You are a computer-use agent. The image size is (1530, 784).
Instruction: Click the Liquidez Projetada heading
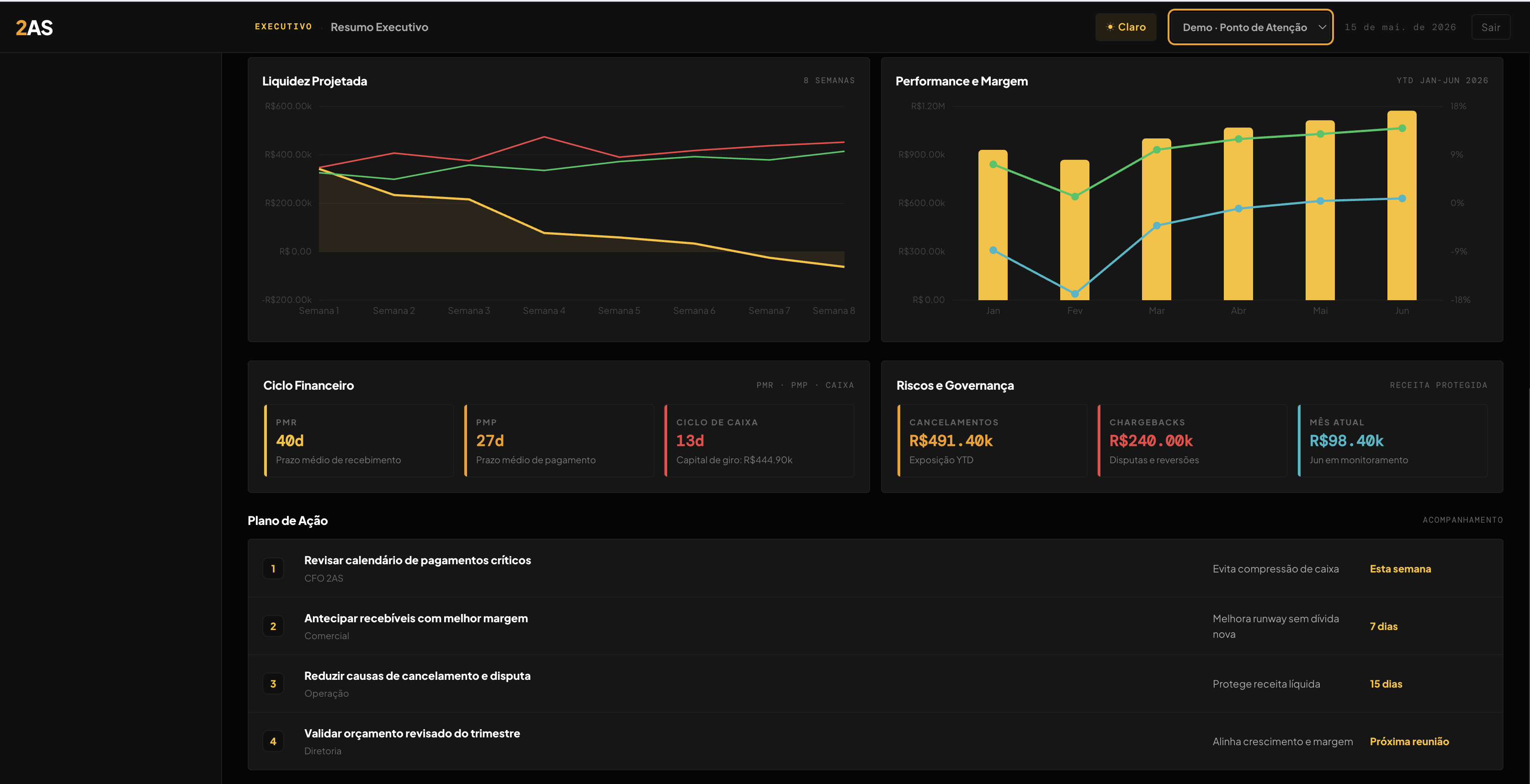click(314, 81)
